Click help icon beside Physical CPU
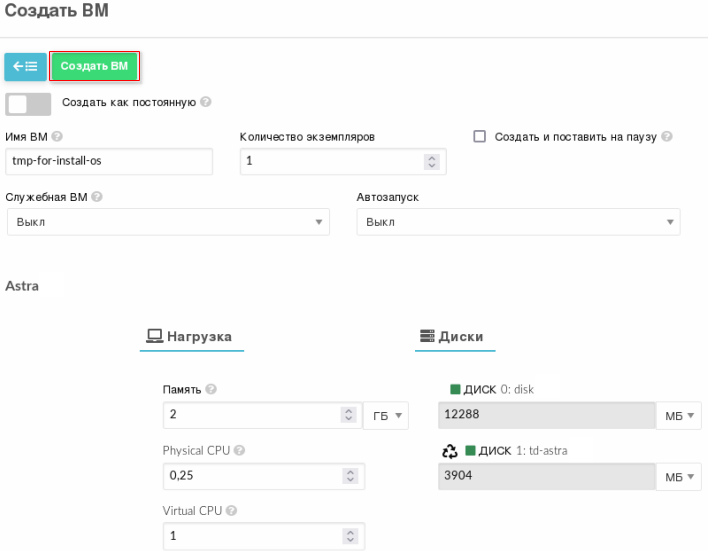 tap(241, 450)
